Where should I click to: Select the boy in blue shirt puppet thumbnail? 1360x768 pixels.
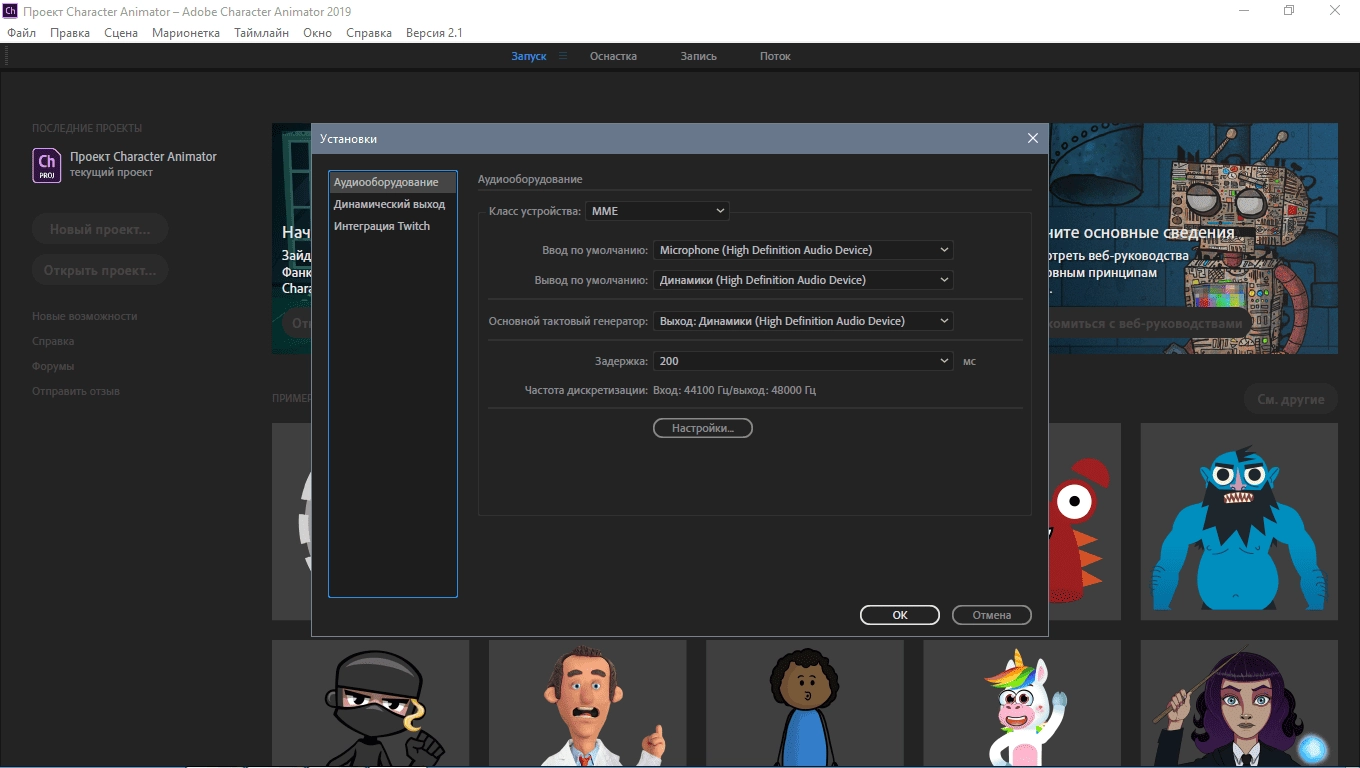804,703
